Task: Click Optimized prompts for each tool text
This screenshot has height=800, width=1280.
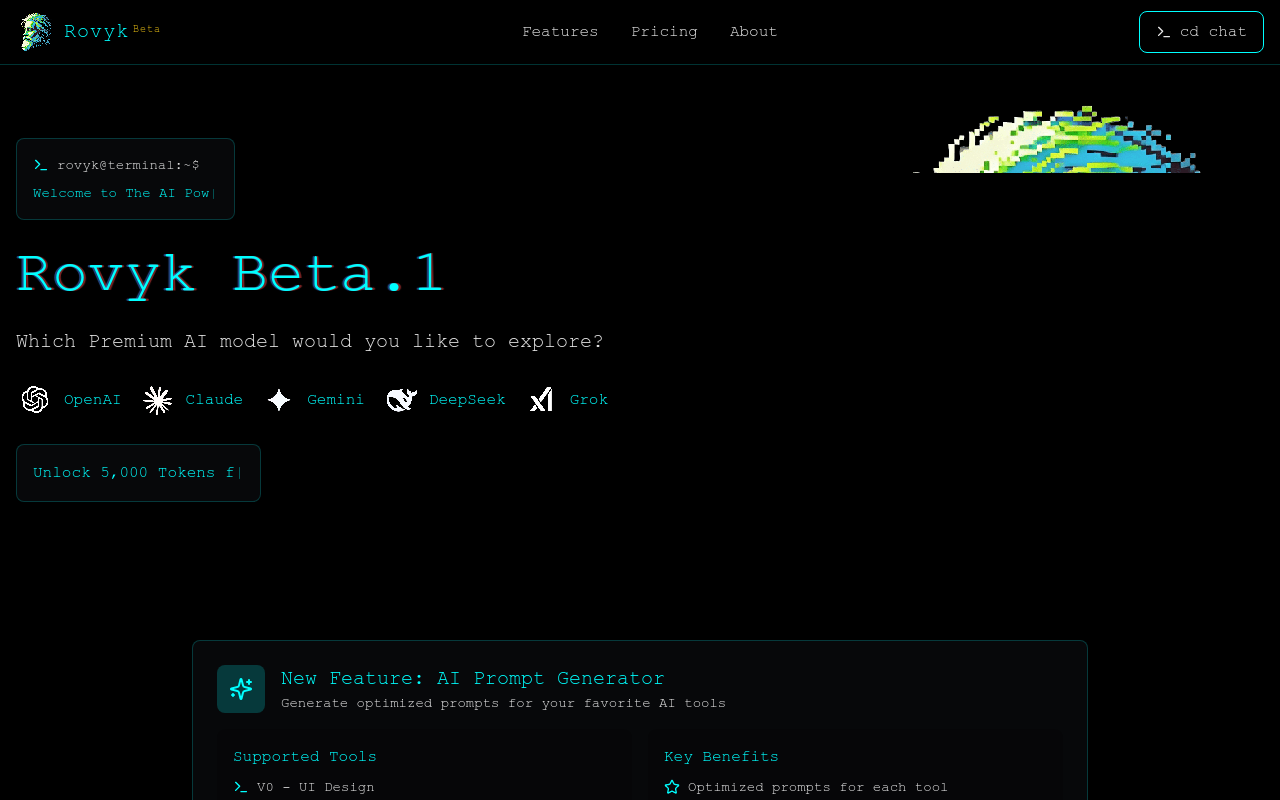Action: click(x=818, y=787)
